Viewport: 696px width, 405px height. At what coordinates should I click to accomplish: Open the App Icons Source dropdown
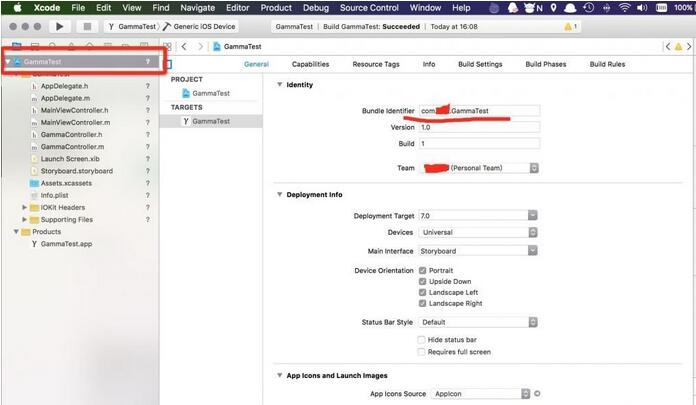pos(481,393)
